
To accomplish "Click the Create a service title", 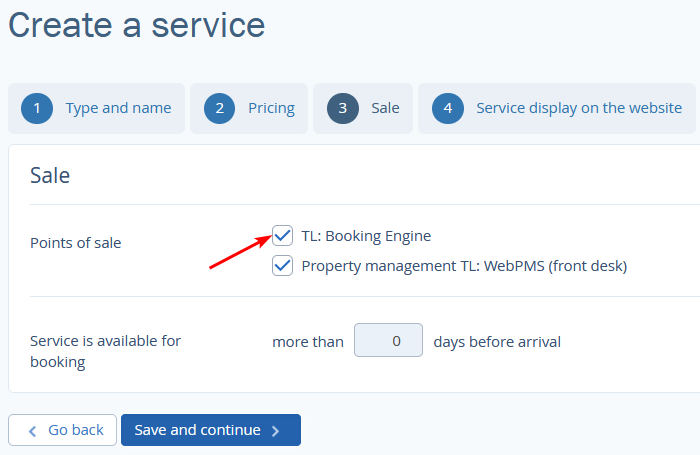I will coord(137,25).
